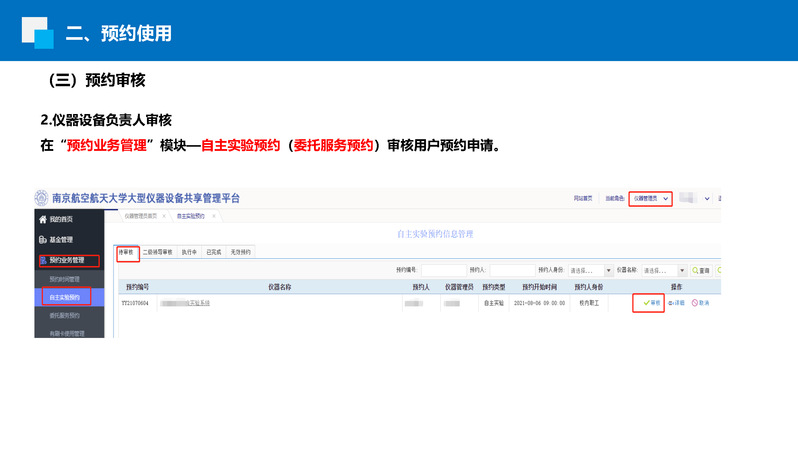Click the 我的首页 home icon in sidebar
The height and width of the screenshot is (449, 798).
pyautogui.click(x=42, y=219)
